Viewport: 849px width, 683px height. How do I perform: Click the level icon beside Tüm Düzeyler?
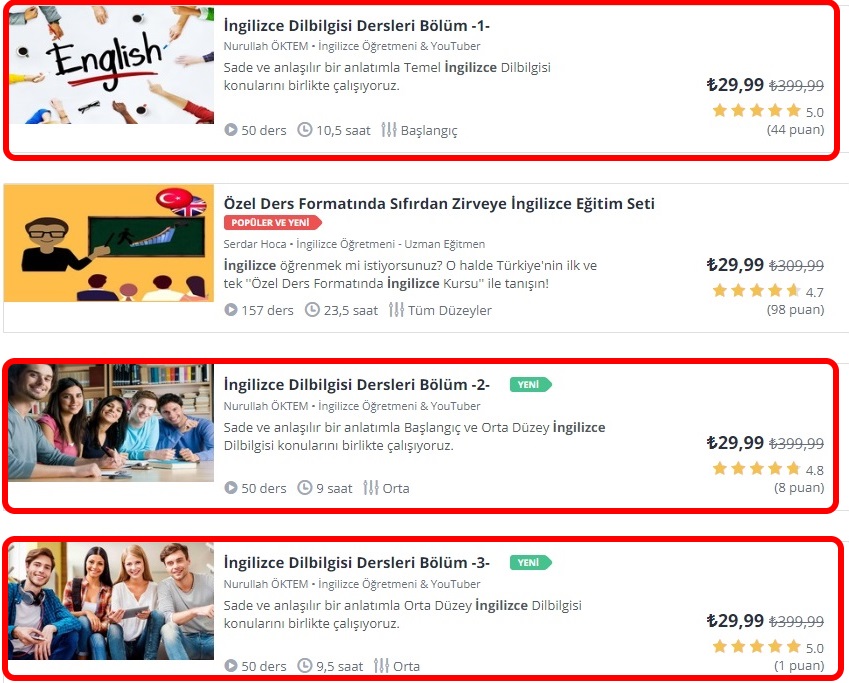(396, 310)
